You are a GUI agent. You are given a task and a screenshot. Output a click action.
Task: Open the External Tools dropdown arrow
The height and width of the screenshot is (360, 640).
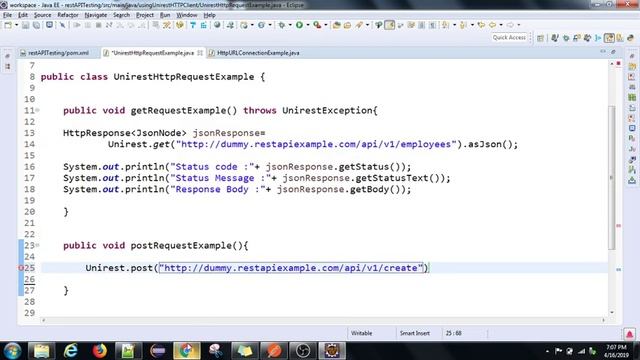pos(326,25)
